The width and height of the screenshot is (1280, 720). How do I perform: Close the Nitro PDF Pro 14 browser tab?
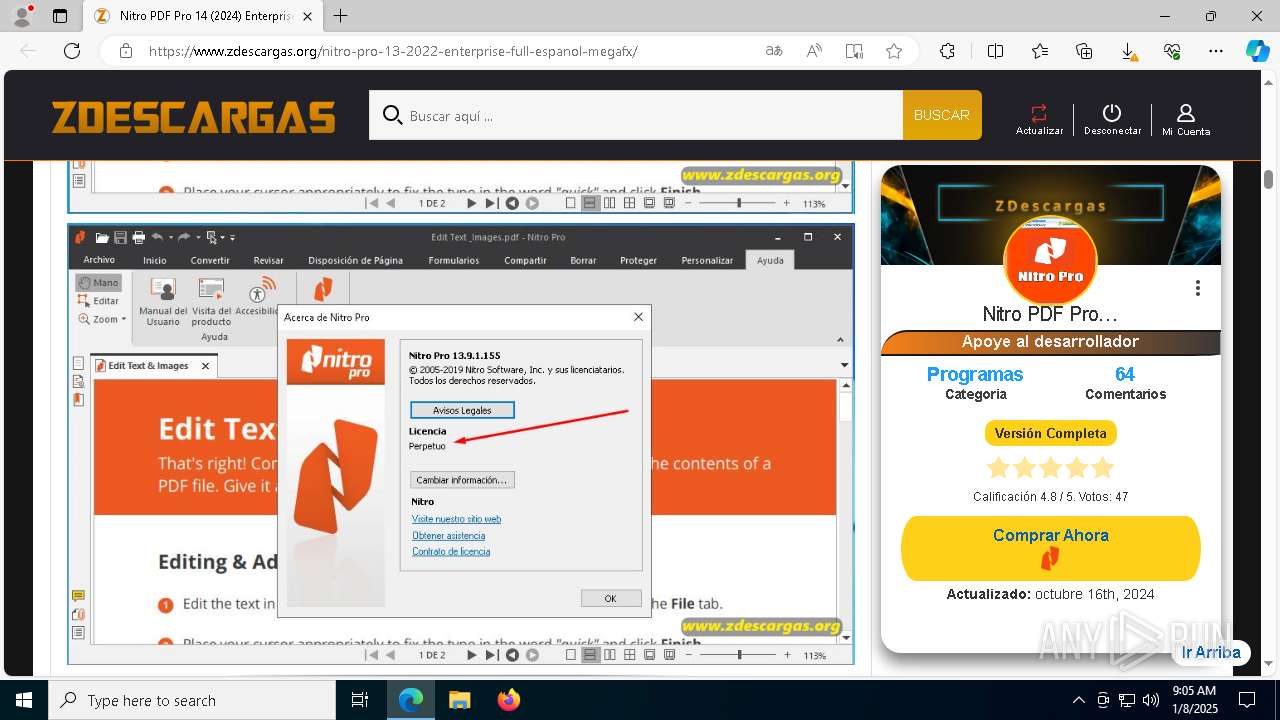tap(307, 16)
